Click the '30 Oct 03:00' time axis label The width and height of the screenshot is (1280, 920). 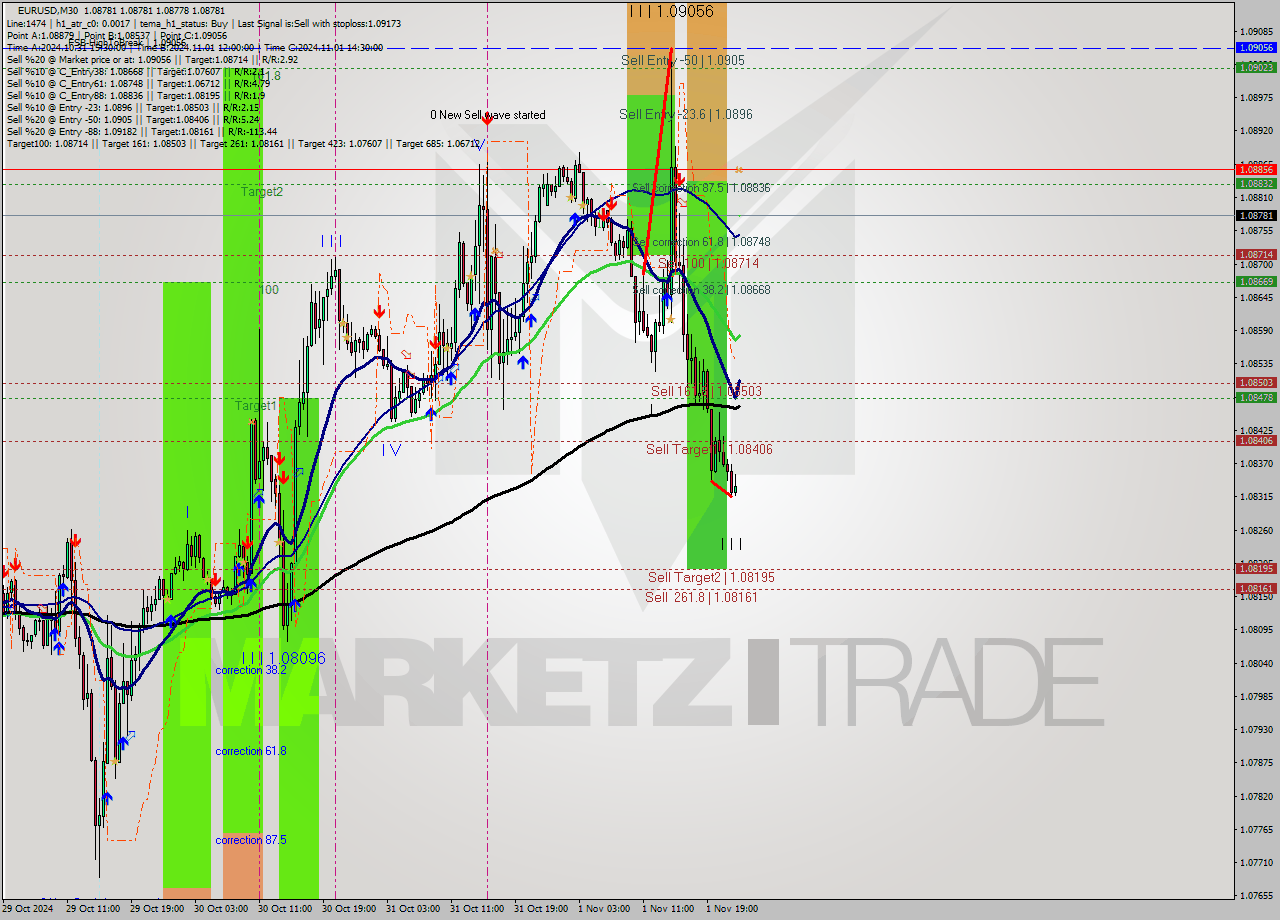220,909
